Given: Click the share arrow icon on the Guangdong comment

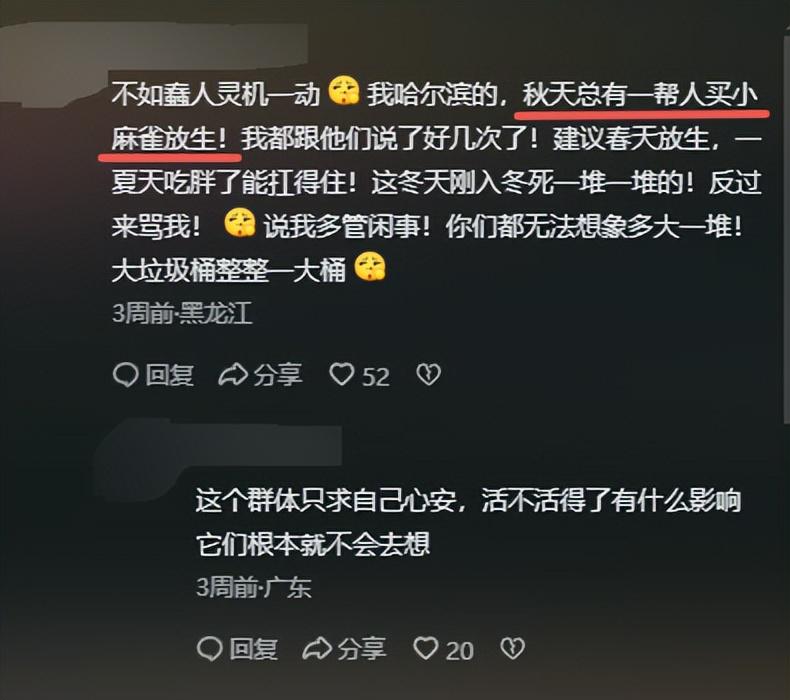Looking at the screenshot, I should click(317, 649).
